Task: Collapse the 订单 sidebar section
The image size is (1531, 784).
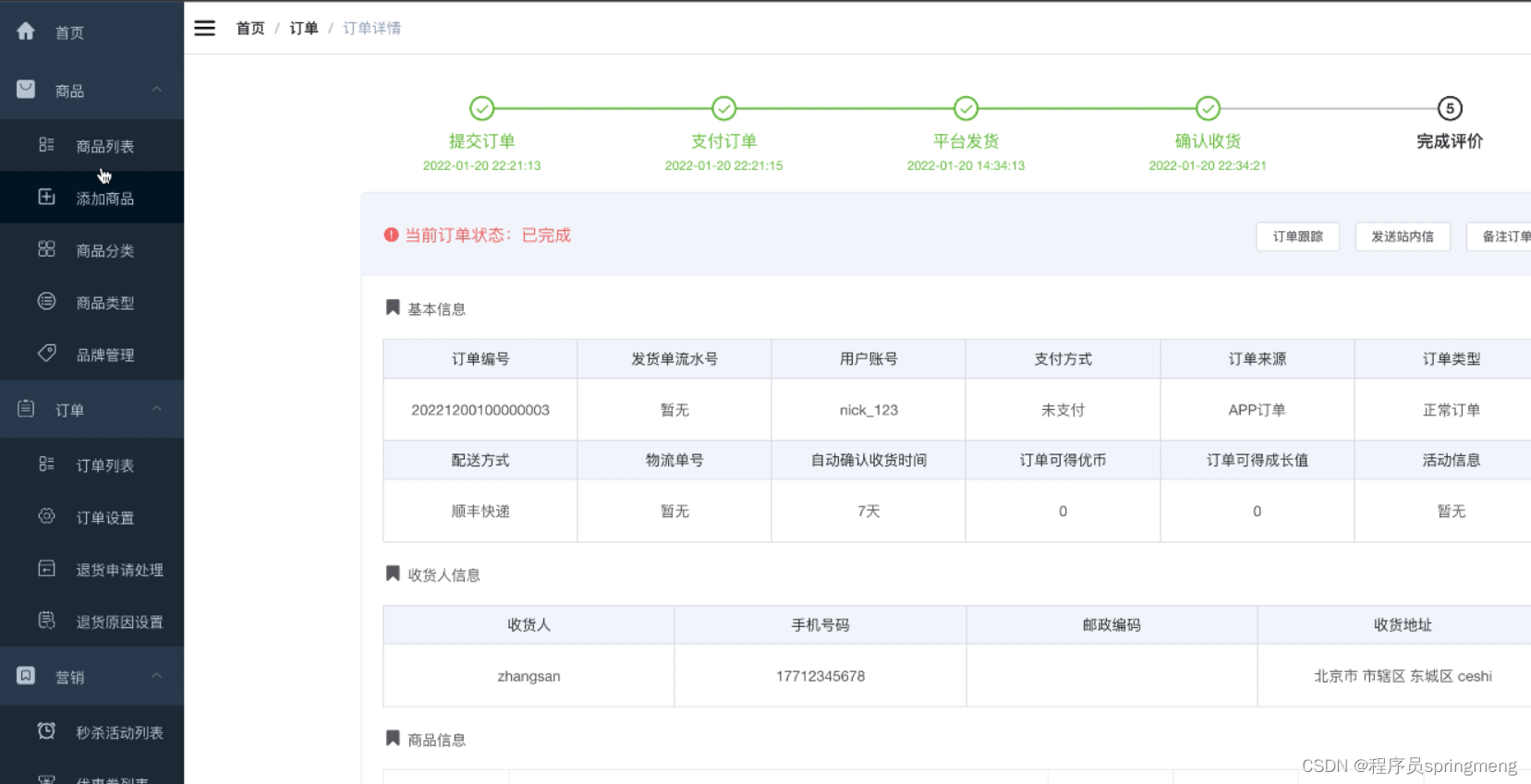Action: [x=156, y=409]
